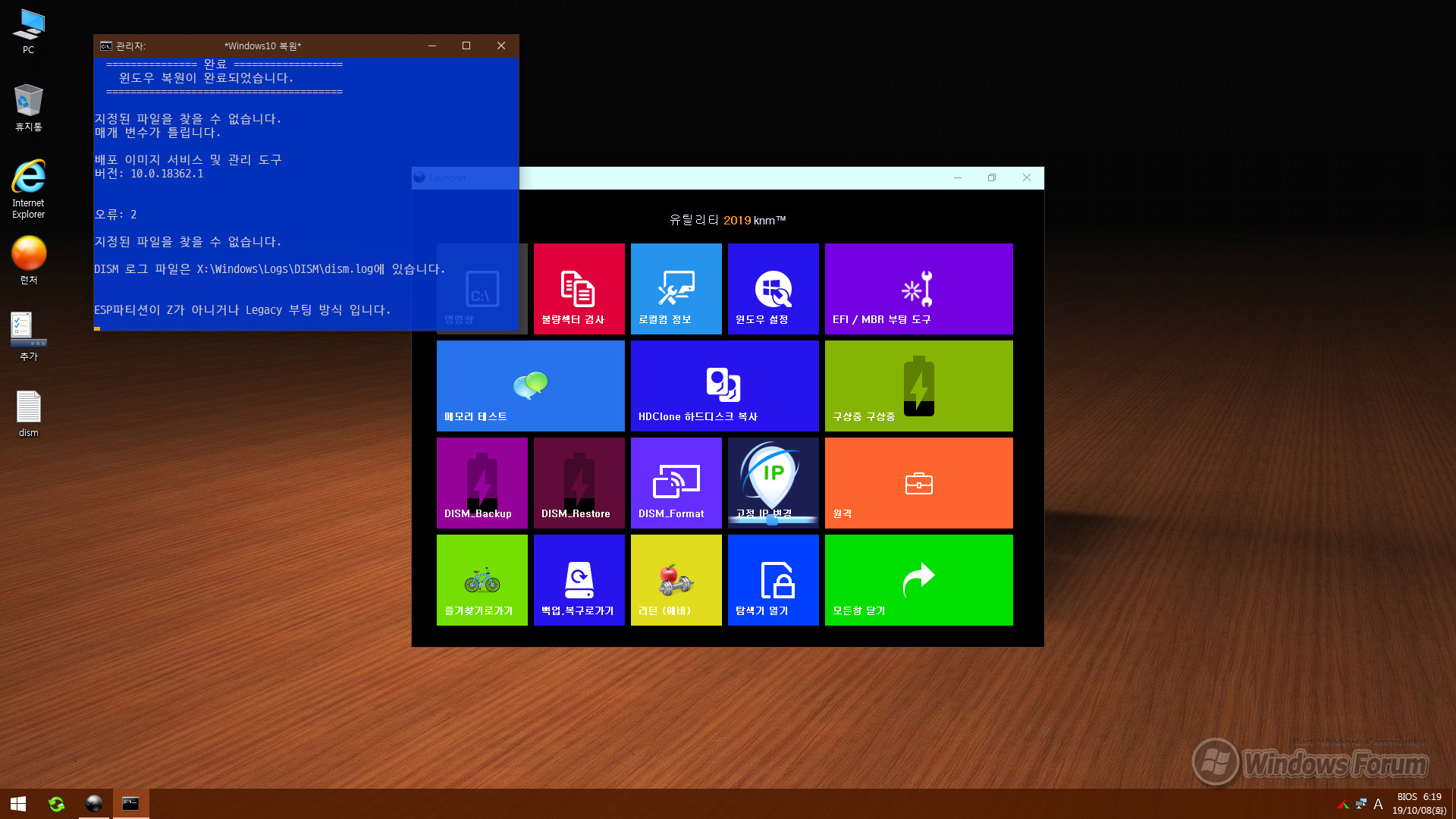This screenshot has width=1456, height=819.
Task: Click the green refresh taskbar icon
Action: click(x=56, y=804)
